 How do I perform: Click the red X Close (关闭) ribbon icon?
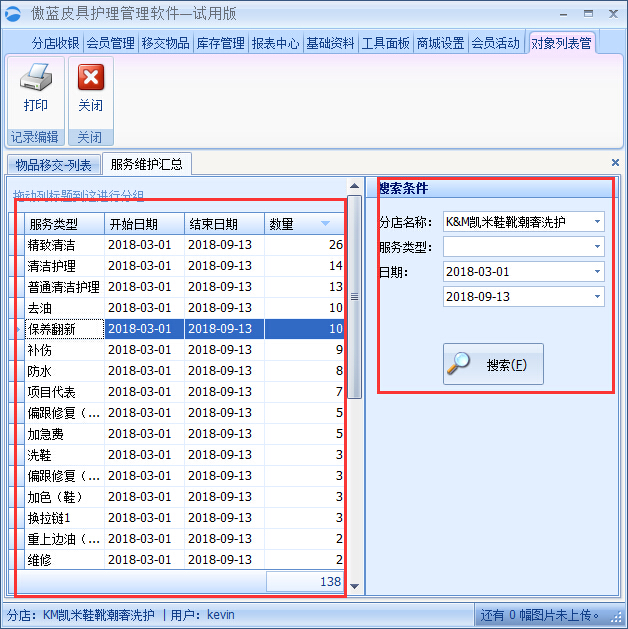pos(90,78)
